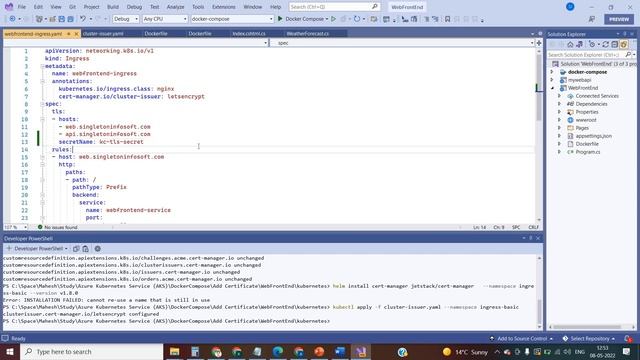Screen dimensions: 640x360
Task: Close webfrontend-ingress.yaml tab
Action: tap(76, 34)
